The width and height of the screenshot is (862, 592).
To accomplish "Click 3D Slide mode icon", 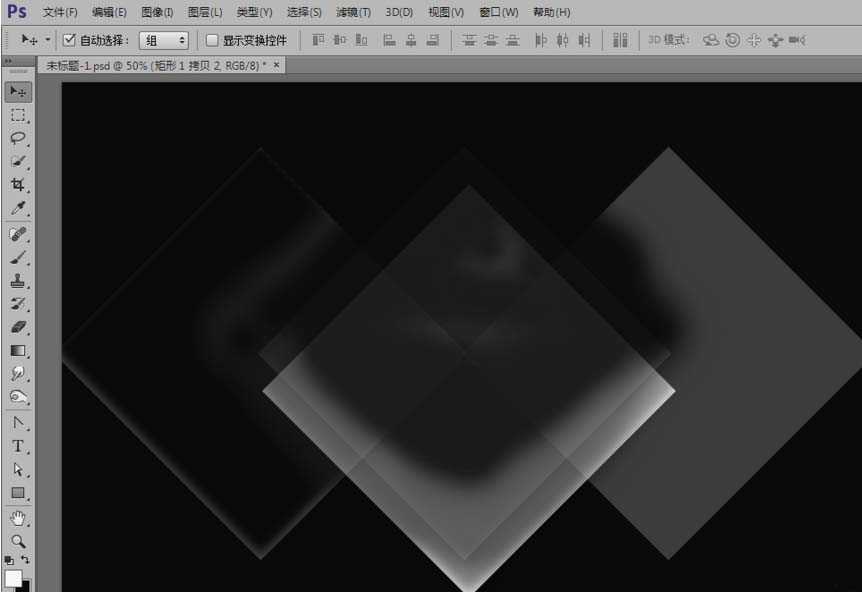I will click(775, 40).
